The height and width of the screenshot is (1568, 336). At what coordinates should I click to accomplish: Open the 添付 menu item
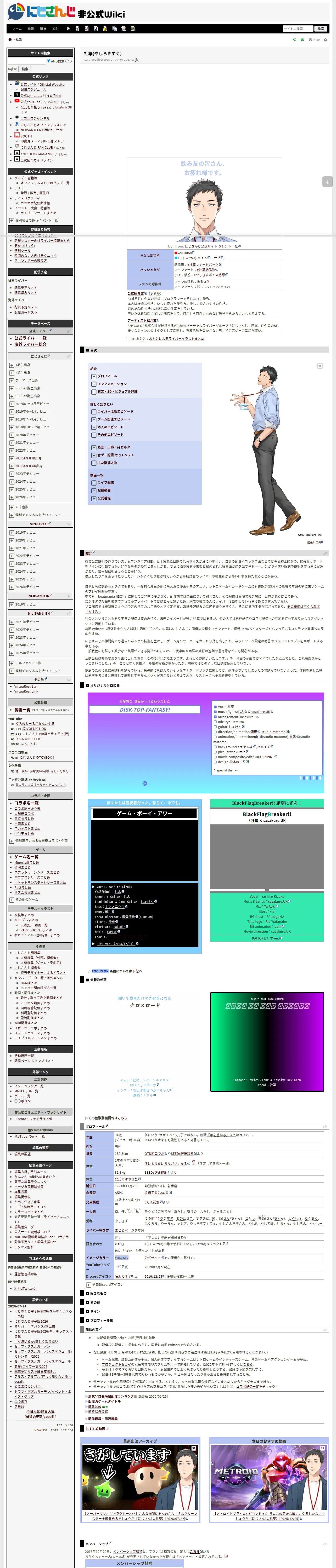tap(55, 28)
